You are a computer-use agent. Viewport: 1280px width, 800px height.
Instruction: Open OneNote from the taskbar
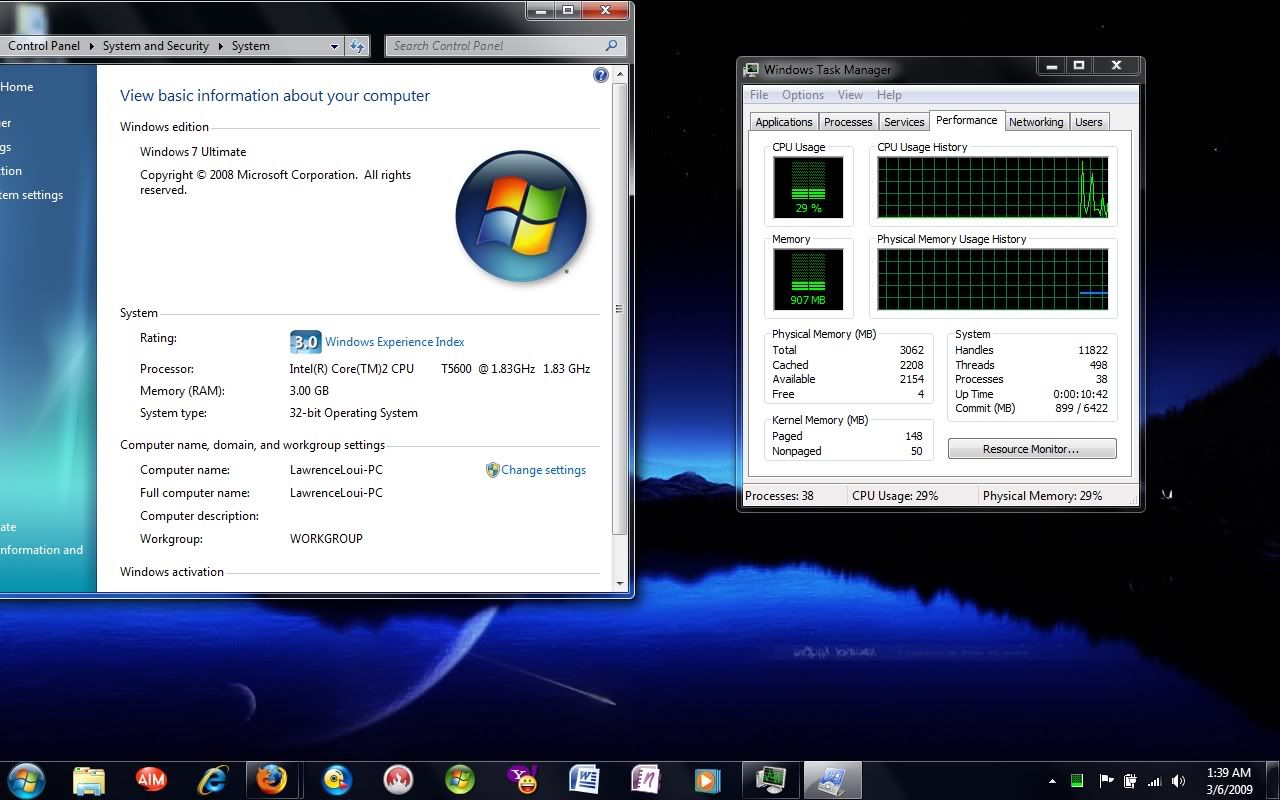tap(645, 780)
